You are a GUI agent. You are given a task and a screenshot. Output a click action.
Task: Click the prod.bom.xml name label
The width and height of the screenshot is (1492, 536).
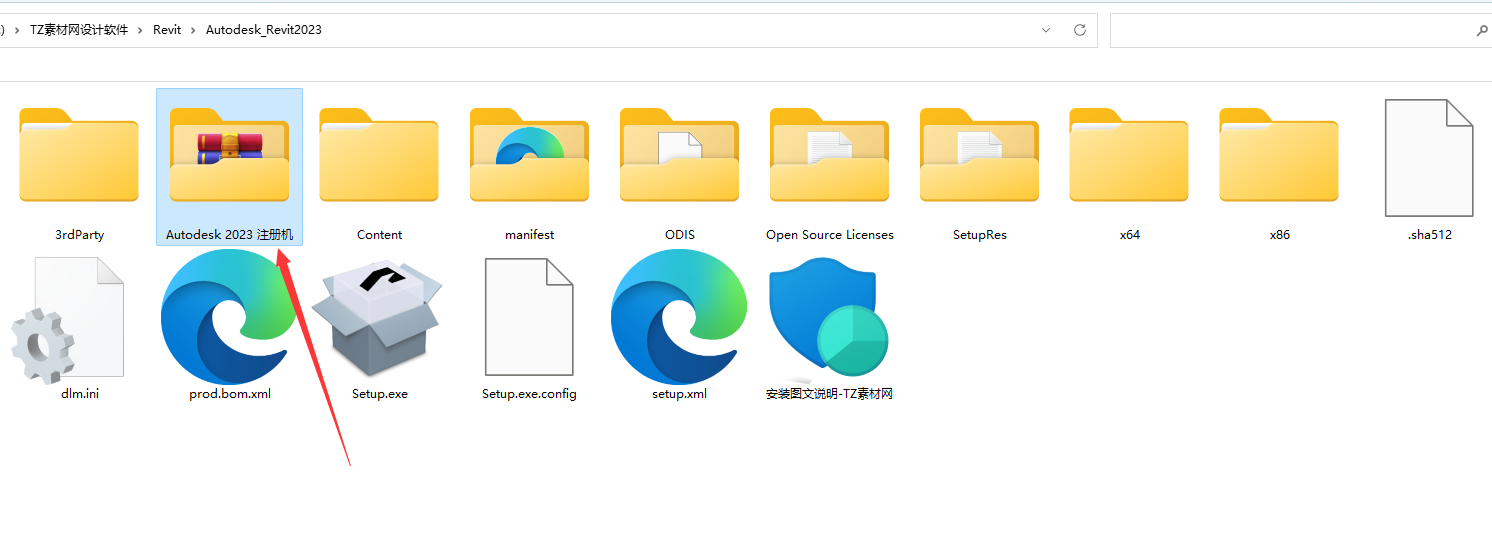[230, 394]
